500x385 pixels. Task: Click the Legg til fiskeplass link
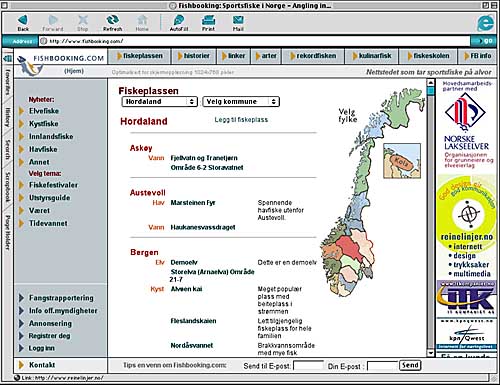241,120
